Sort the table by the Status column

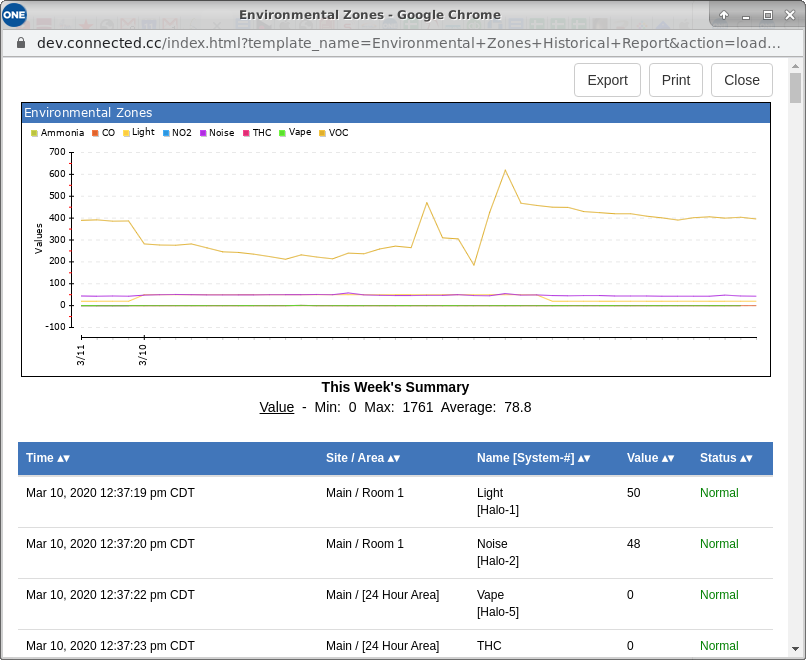[728, 458]
